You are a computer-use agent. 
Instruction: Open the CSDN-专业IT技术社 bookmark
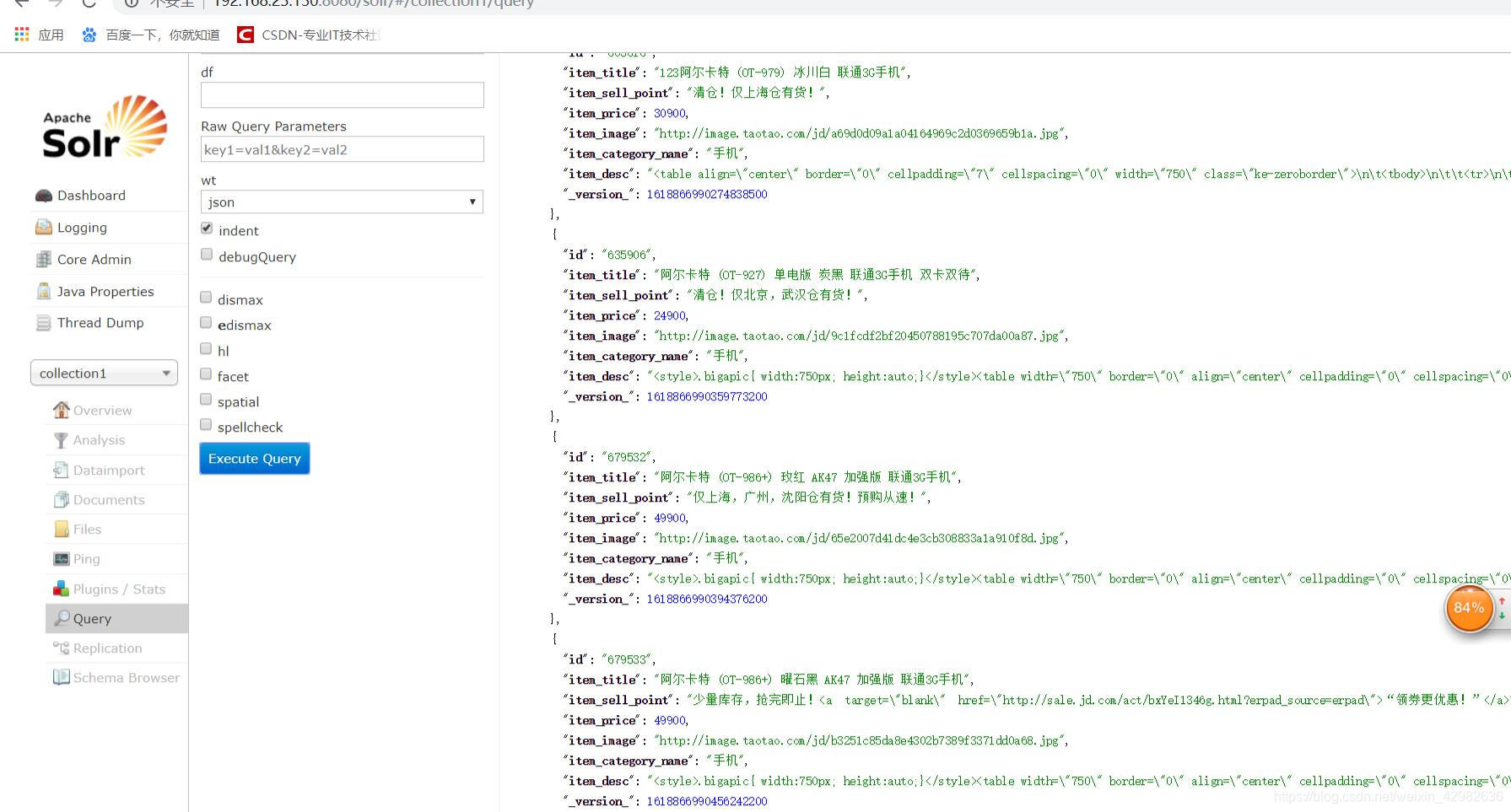pos(320,35)
